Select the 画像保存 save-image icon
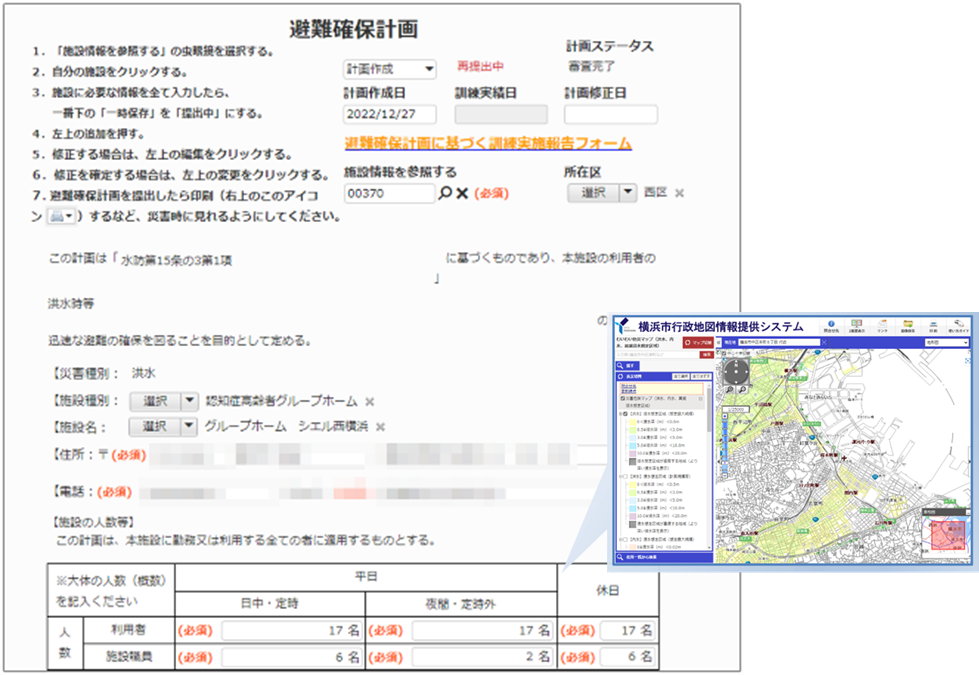 click(908, 325)
